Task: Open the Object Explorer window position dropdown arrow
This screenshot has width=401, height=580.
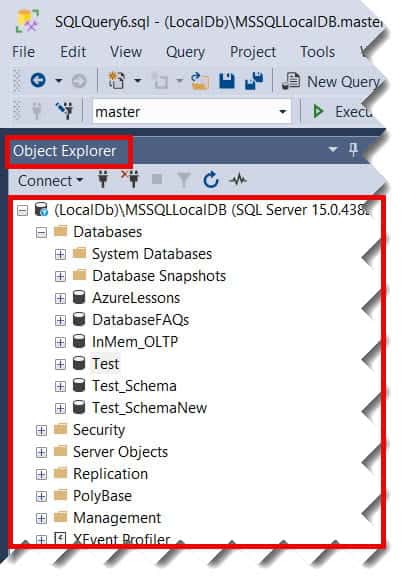Action: click(x=333, y=149)
